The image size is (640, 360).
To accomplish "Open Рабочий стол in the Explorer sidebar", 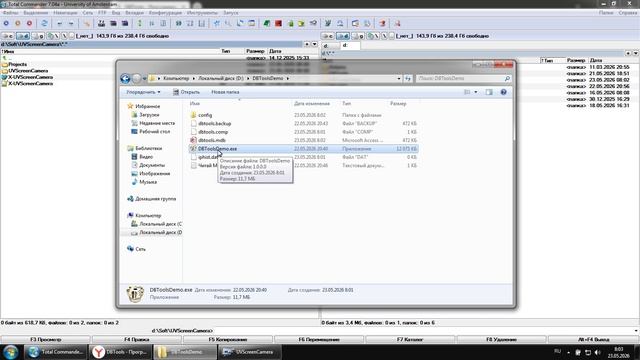I will (154, 132).
